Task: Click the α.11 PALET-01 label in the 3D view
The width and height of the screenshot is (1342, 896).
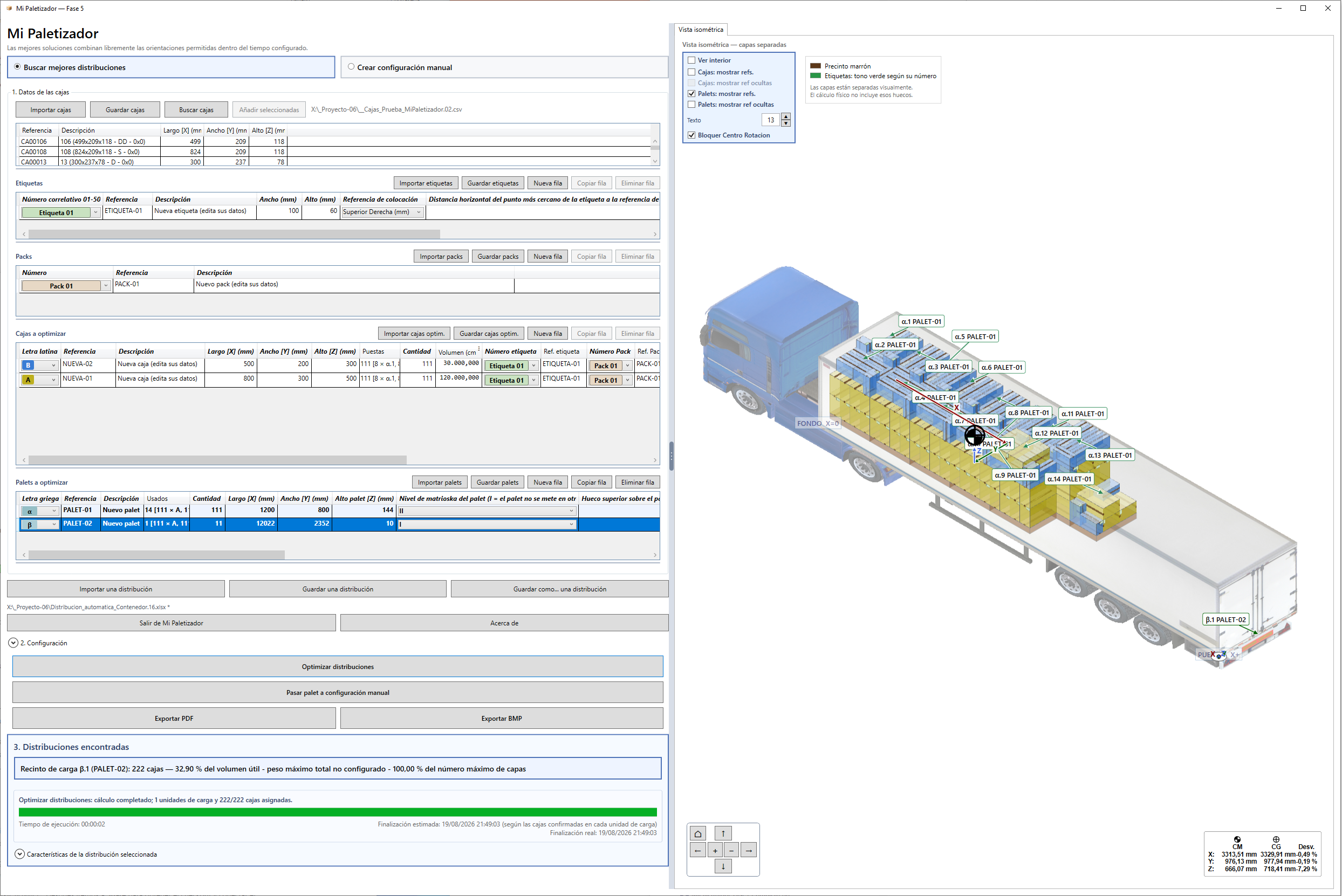Action: [1083, 413]
